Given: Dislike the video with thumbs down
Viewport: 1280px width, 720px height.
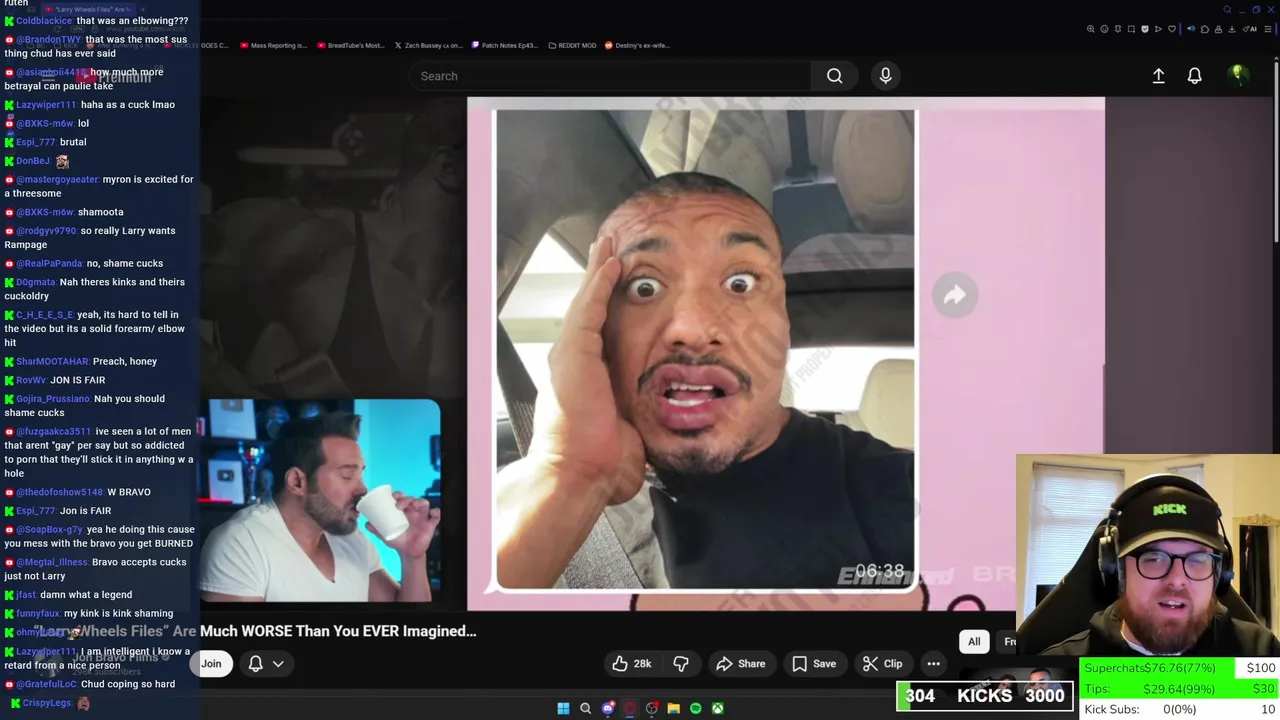Looking at the screenshot, I should click(681, 664).
